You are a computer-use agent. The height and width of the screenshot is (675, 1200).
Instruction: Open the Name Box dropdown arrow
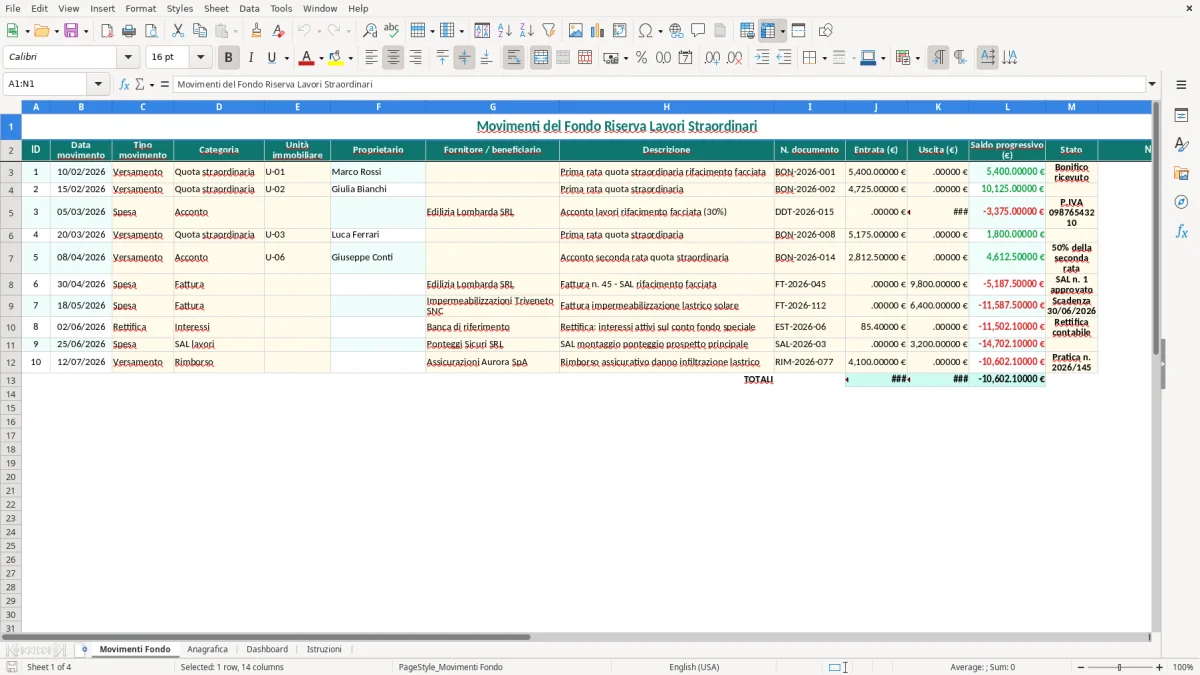coord(98,84)
